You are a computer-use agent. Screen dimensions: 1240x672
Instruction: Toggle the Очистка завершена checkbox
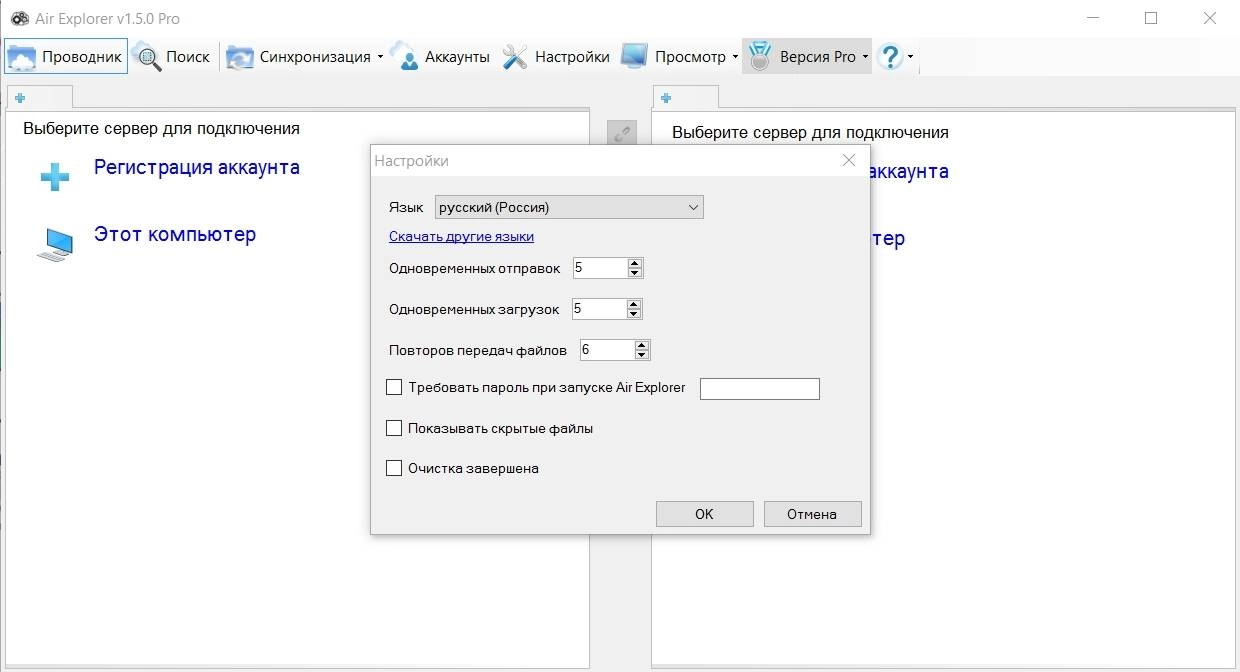click(394, 468)
